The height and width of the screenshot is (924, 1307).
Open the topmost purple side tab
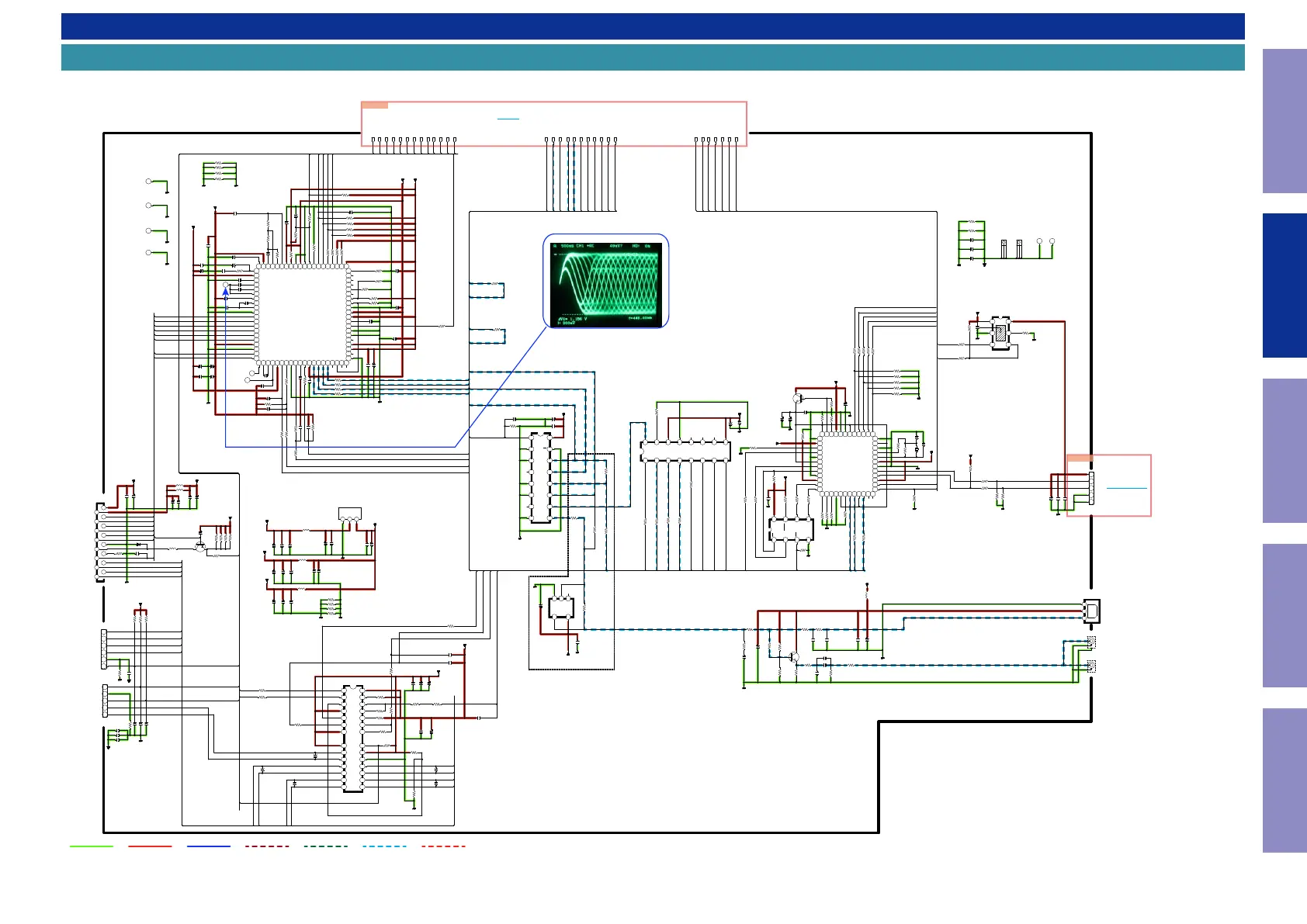1284,121
